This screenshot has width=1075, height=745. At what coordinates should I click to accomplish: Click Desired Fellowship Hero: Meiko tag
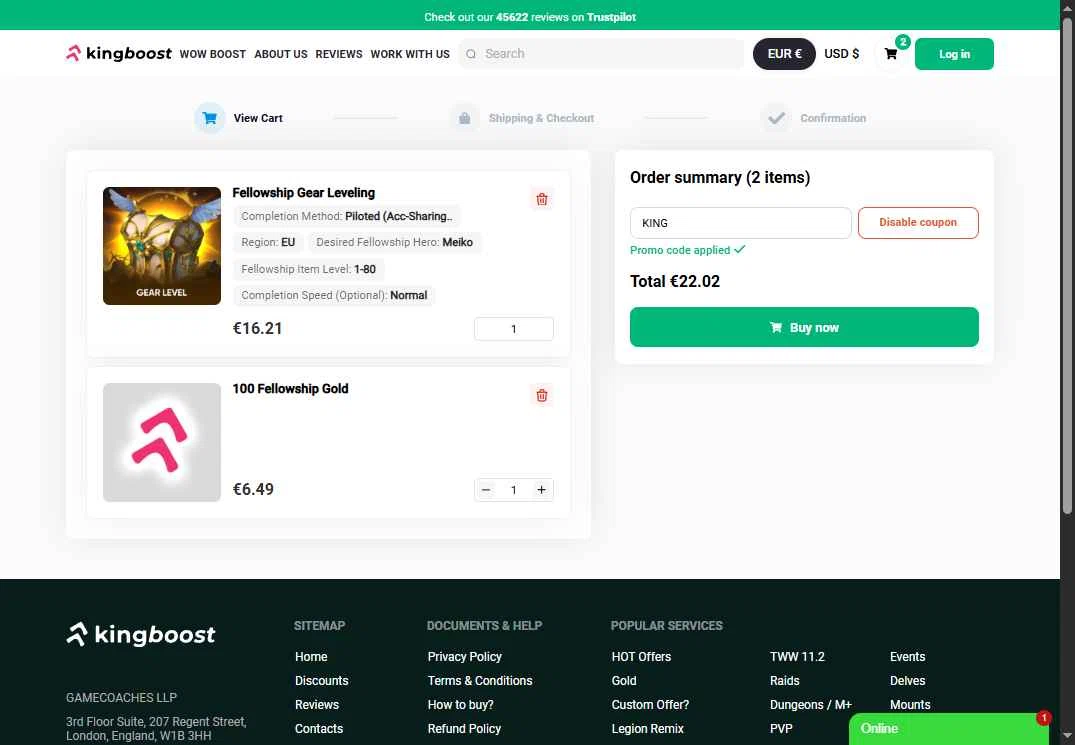click(394, 242)
